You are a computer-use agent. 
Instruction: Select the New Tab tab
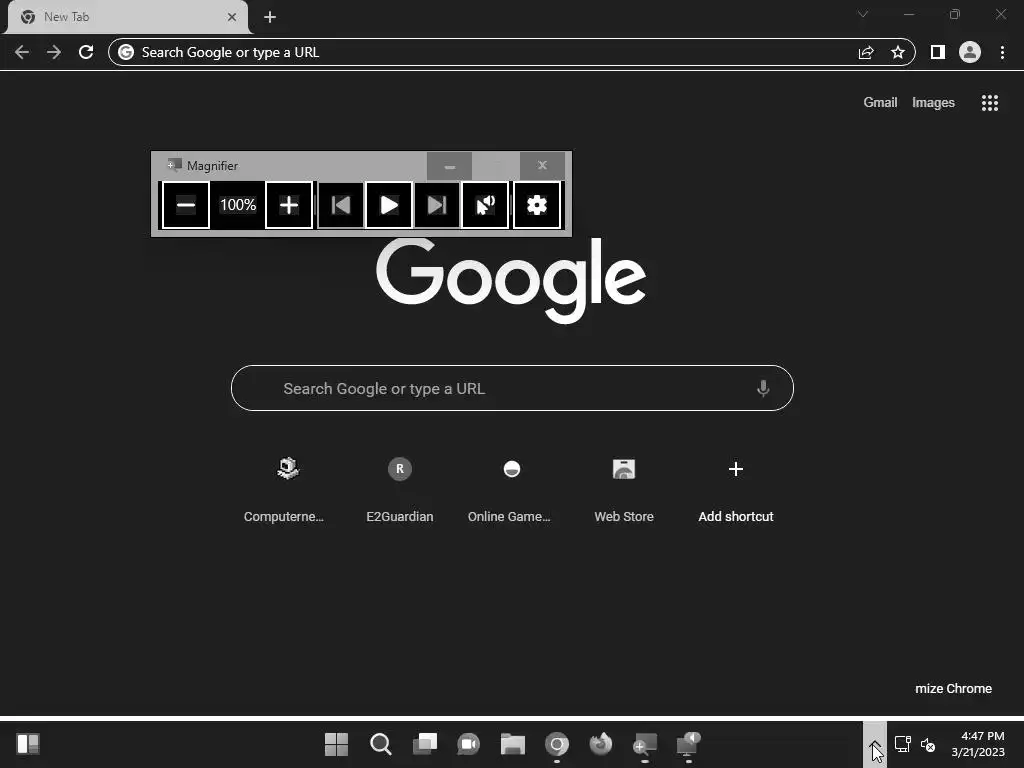[127, 17]
